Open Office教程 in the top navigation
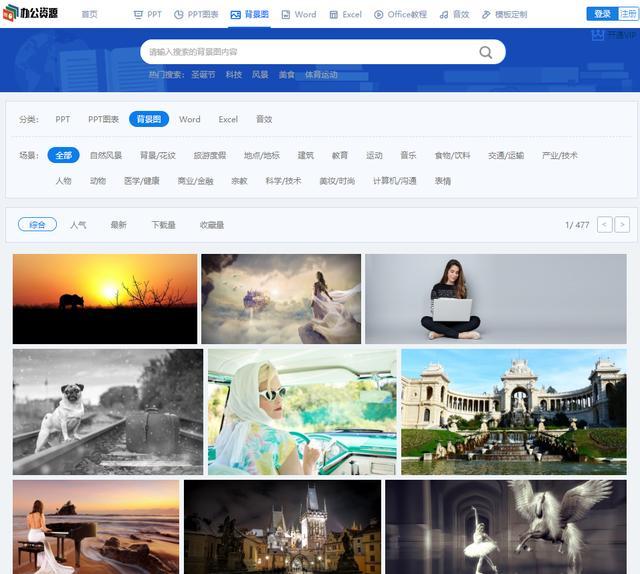The image size is (640, 574). pyautogui.click(x=401, y=15)
